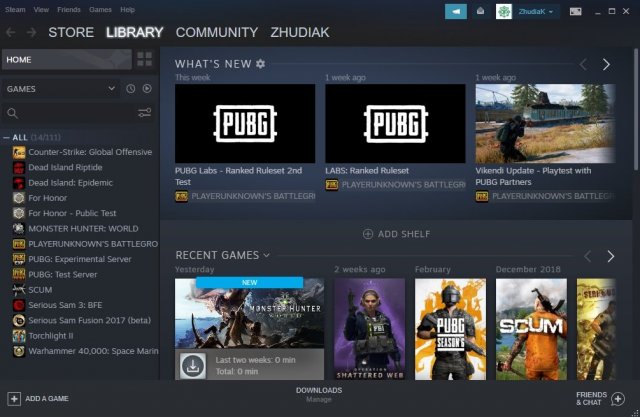
Task: Open the Help menu
Action: tap(127, 9)
